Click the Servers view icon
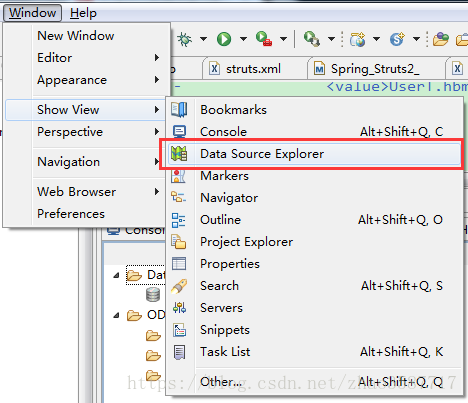This screenshot has height=403, width=468. pos(179,308)
